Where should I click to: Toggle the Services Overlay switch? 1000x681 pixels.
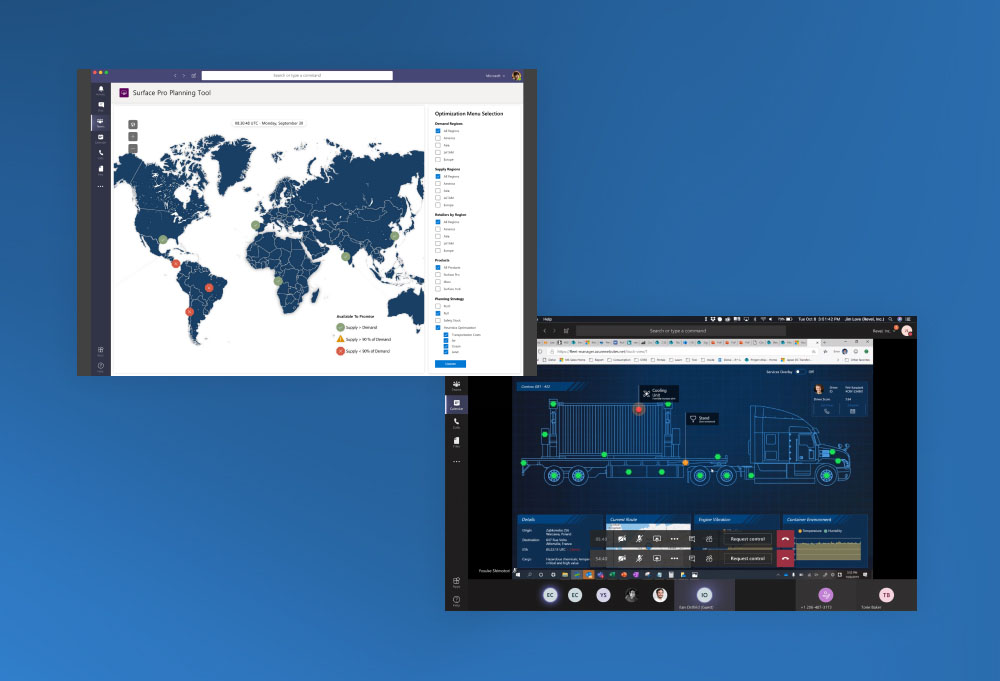pyautogui.click(x=798, y=372)
